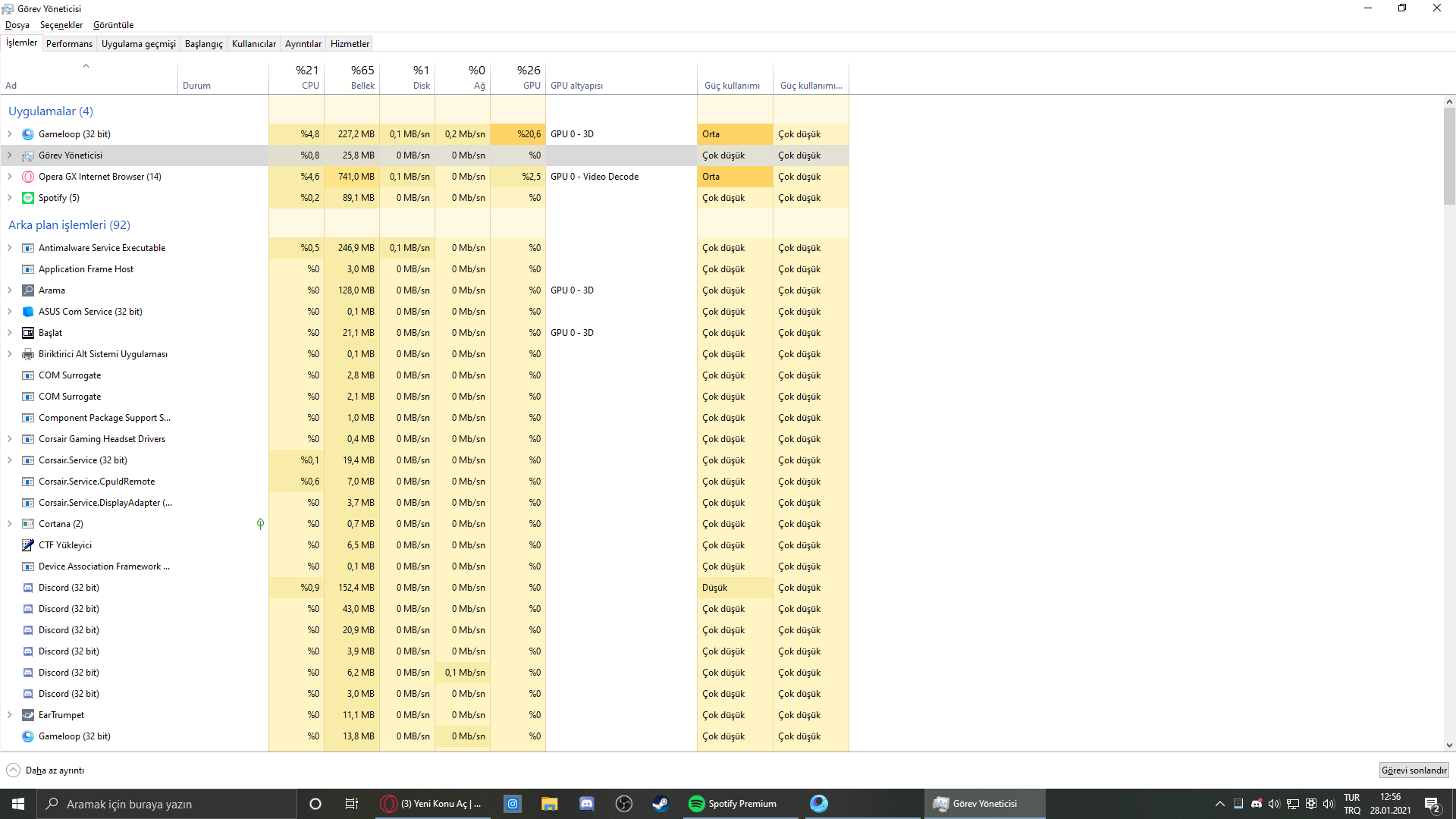Viewport: 1456px width, 819px height.
Task: Click the EarTrumpet process icon
Action: coord(28,715)
